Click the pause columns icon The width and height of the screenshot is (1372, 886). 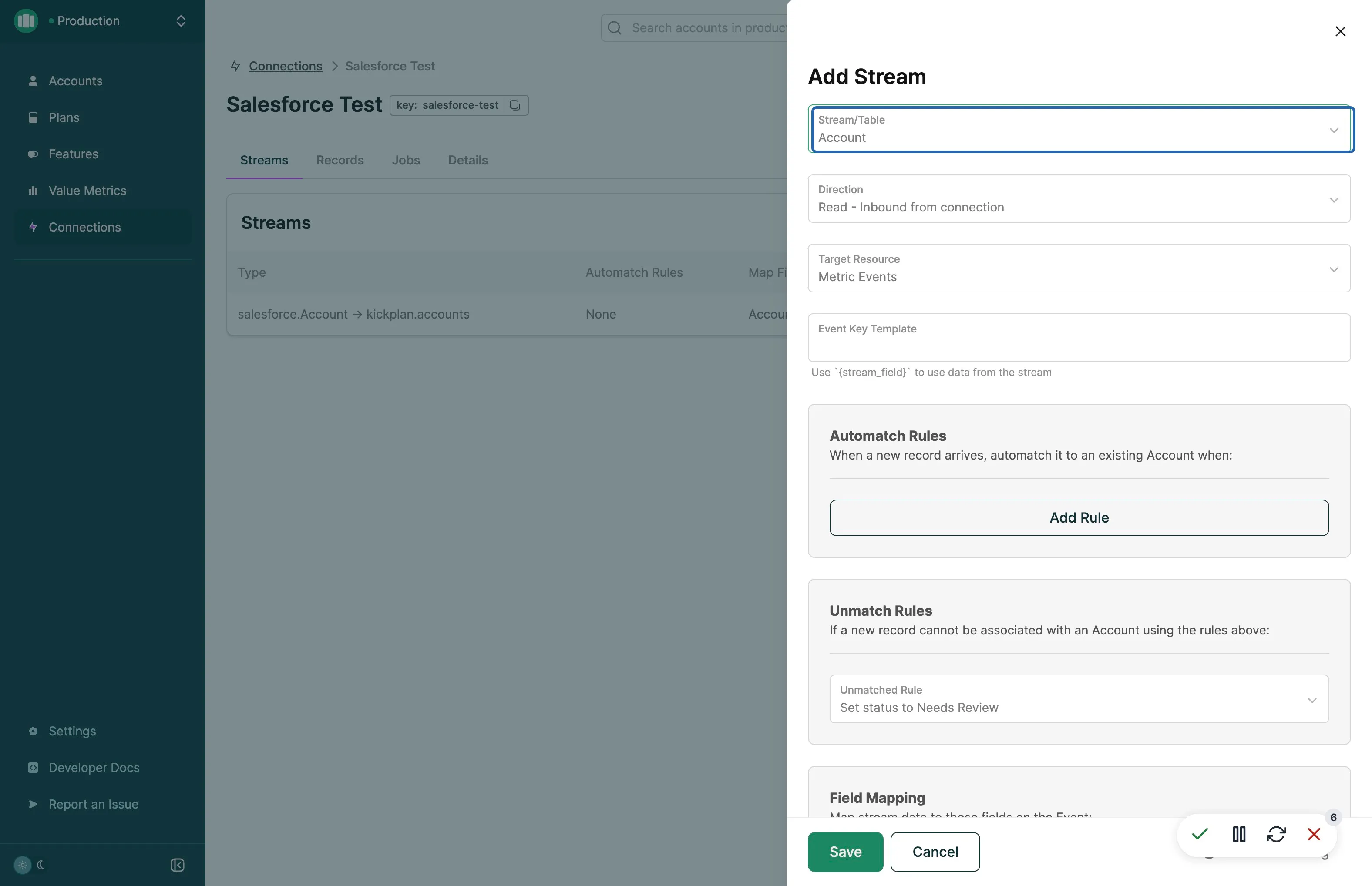tap(1238, 834)
